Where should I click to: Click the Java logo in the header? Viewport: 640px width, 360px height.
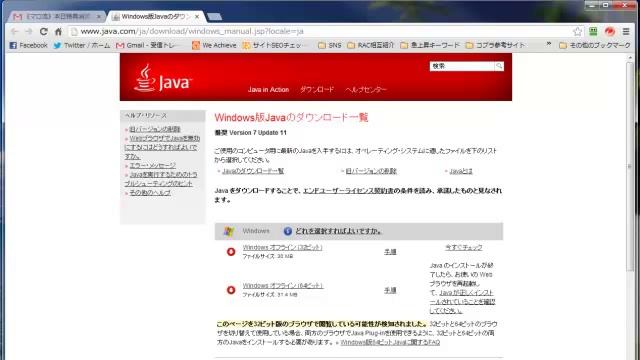coord(162,78)
